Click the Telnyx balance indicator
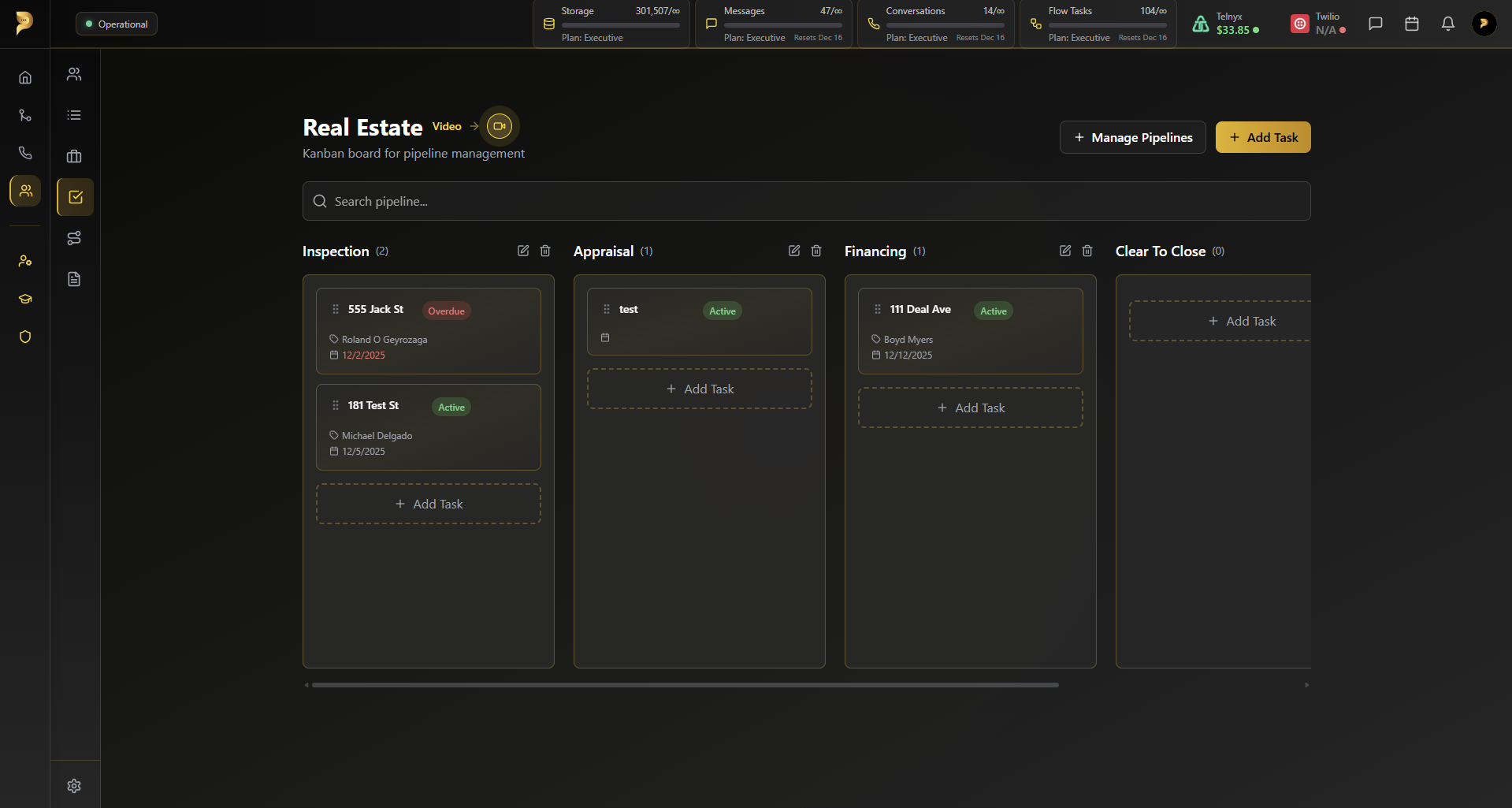Viewport: 1512px width, 808px height. pos(1226,24)
